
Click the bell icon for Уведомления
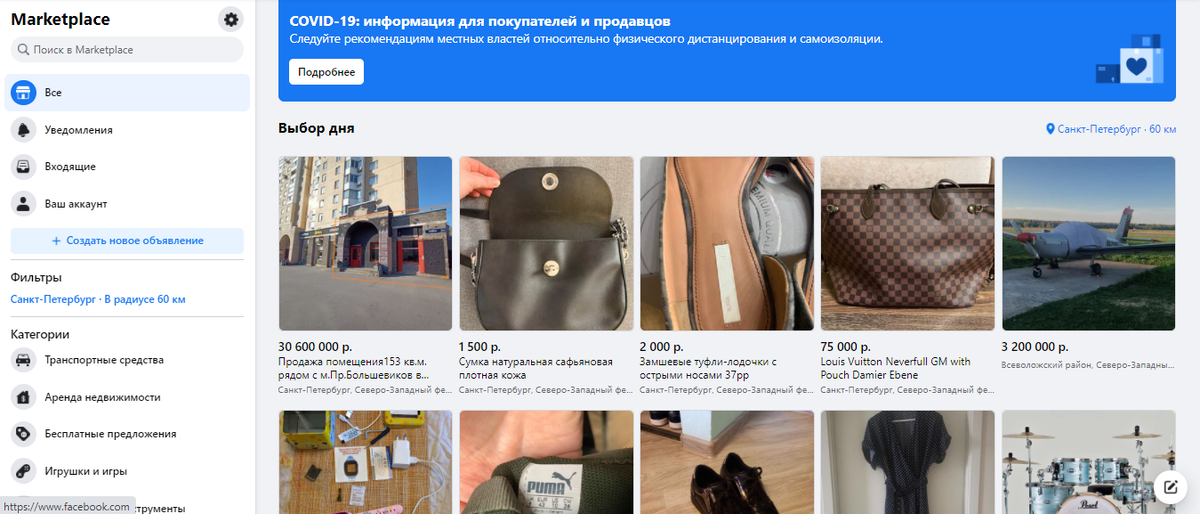click(23, 129)
